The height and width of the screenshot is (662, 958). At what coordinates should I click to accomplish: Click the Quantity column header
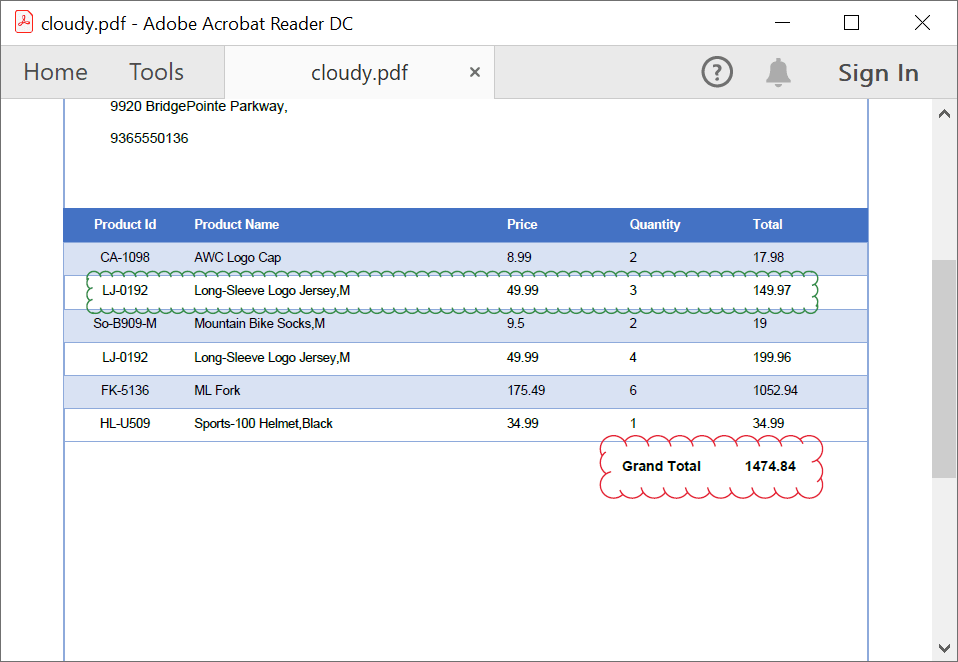(x=654, y=224)
